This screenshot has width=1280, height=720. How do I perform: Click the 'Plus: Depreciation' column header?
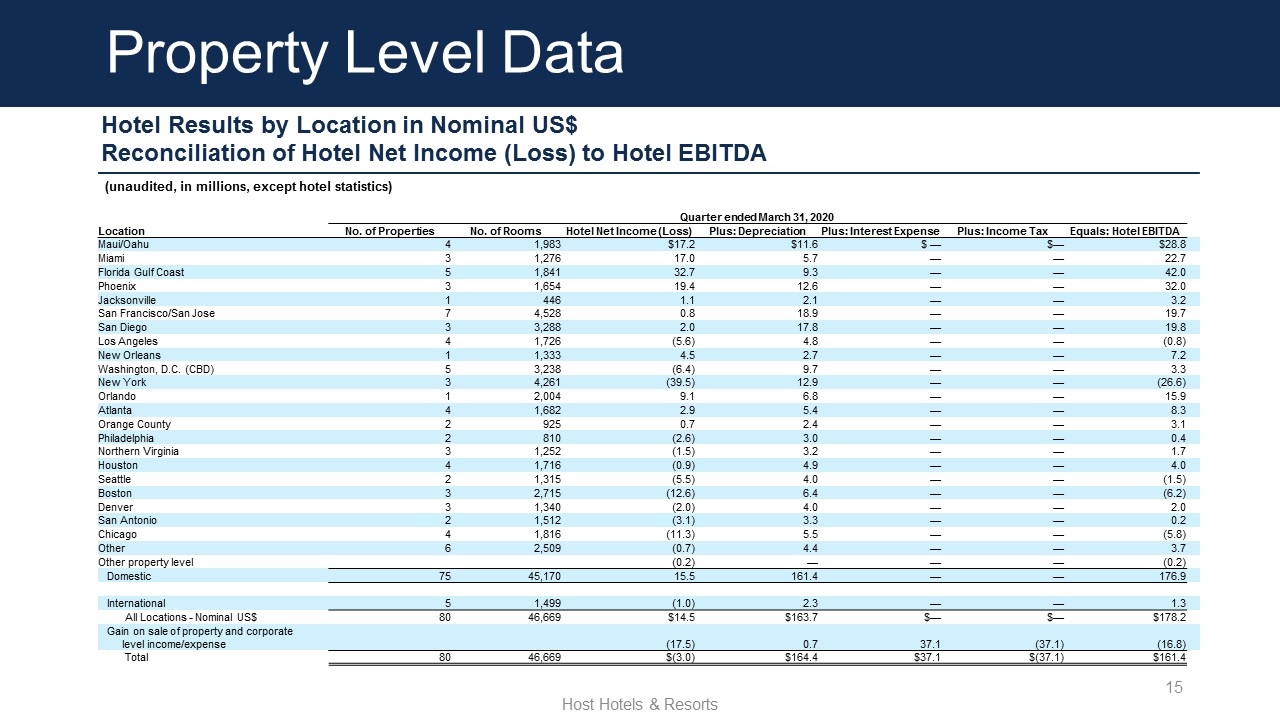[x=757, y=231]
